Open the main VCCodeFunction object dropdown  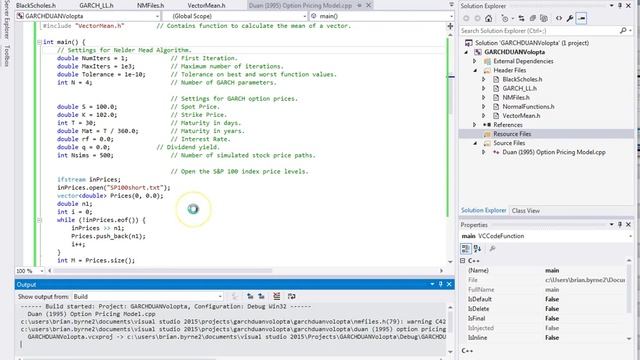pos(631,236)
